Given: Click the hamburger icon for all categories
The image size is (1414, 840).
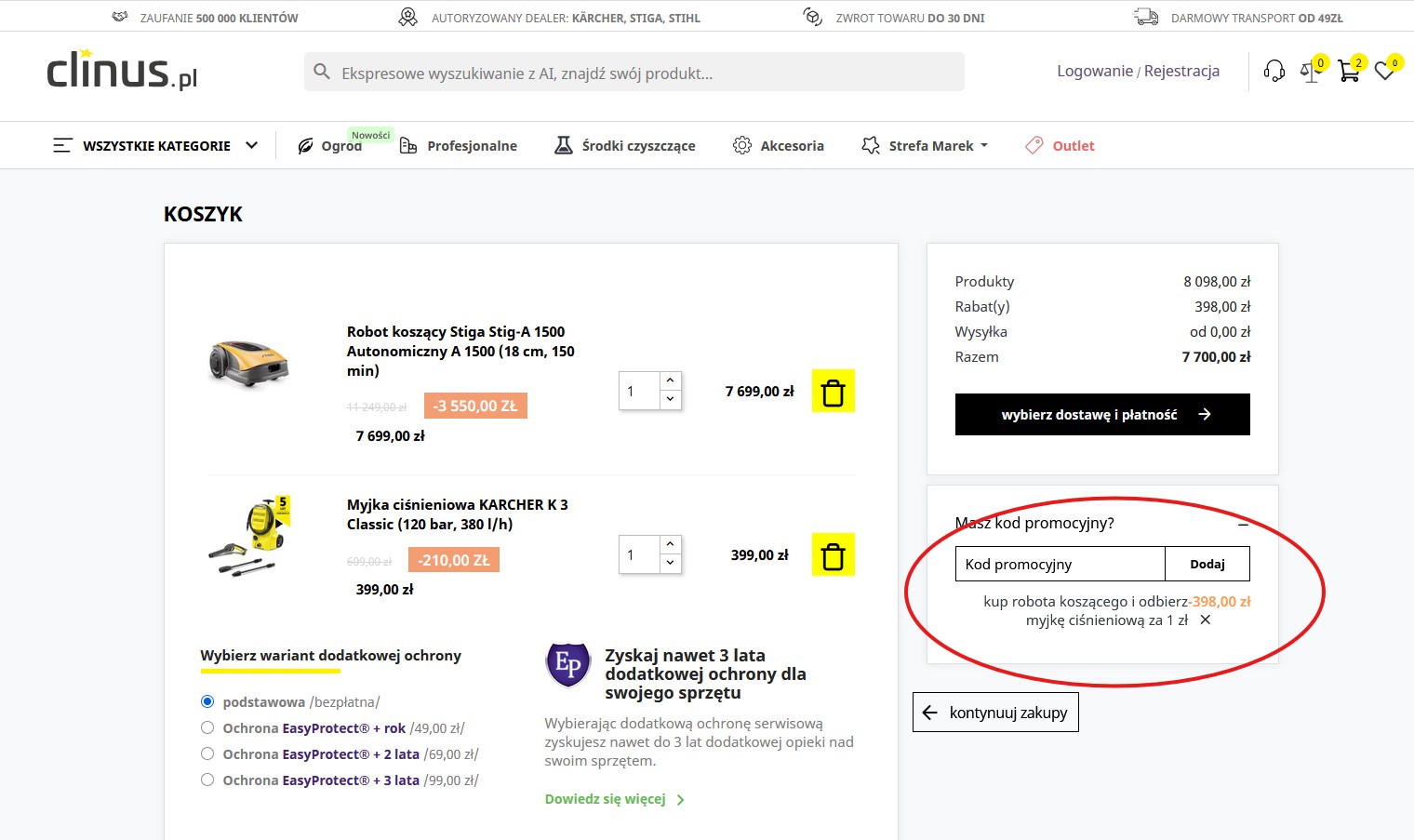Looking at the screenshot, I should 62,145.
